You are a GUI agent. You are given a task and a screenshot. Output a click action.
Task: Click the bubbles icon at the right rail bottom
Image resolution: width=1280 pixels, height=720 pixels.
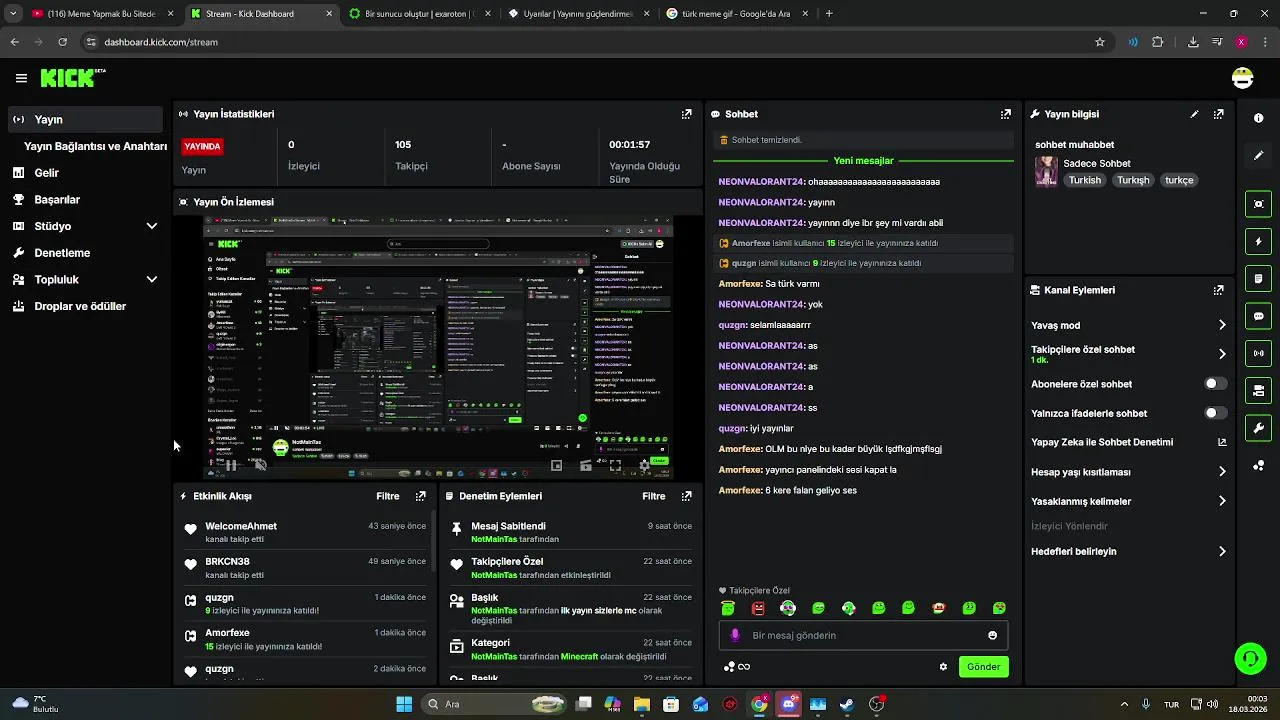point(1258,466)
